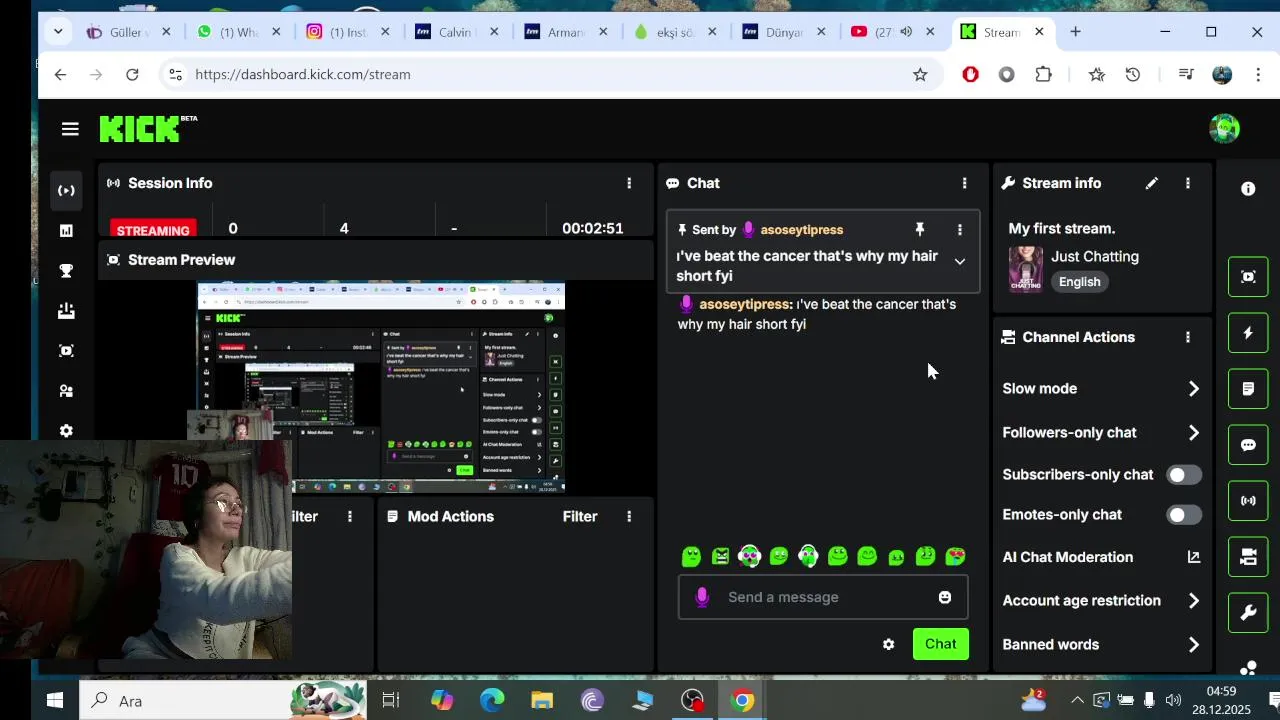This screenshot has width=1280, height=720.
Task: Switch to the Güller browser tab
Action: tap(130, 32)
